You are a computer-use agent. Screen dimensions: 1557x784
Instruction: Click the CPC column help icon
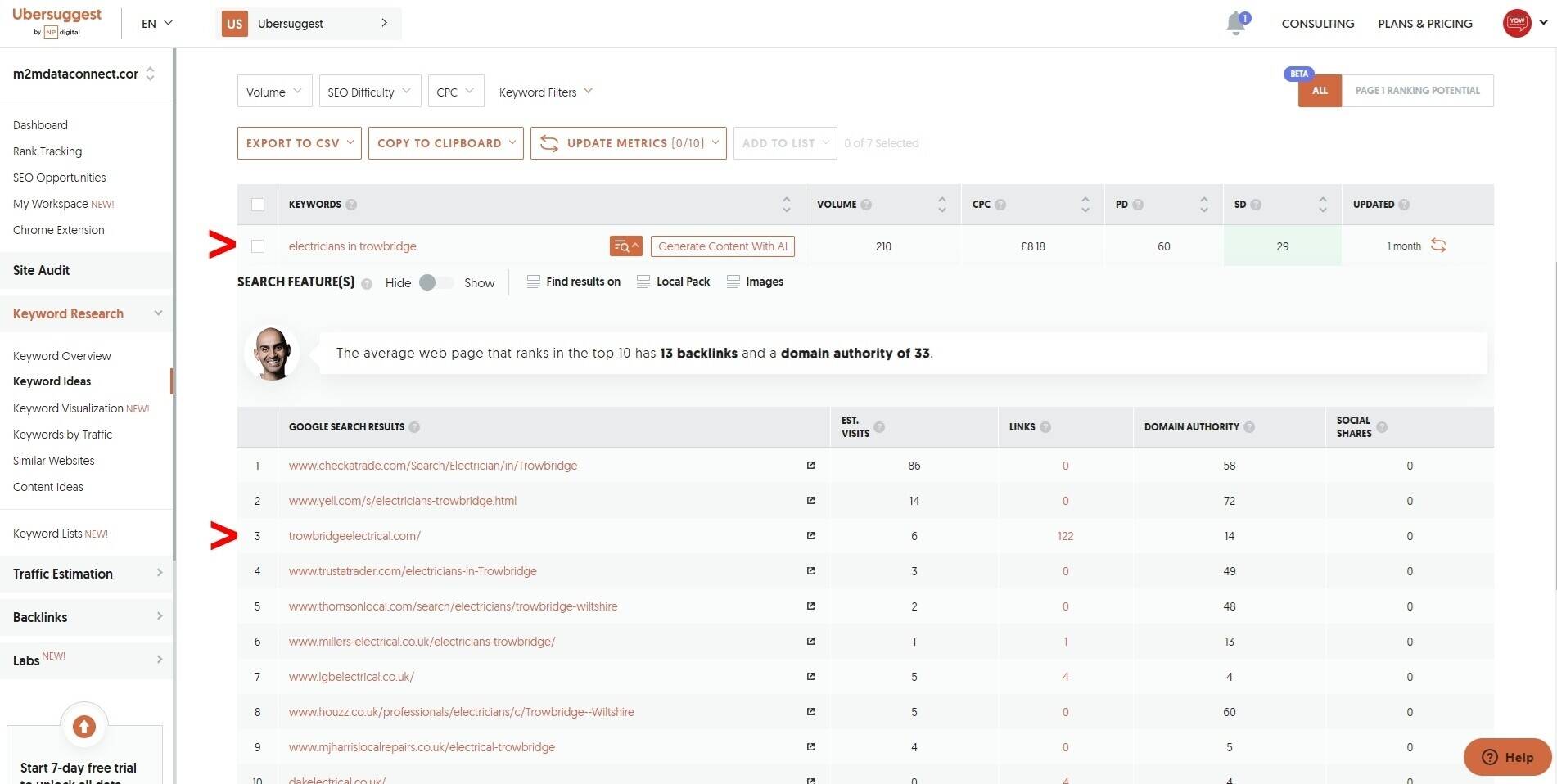[x=1000, y=205]
